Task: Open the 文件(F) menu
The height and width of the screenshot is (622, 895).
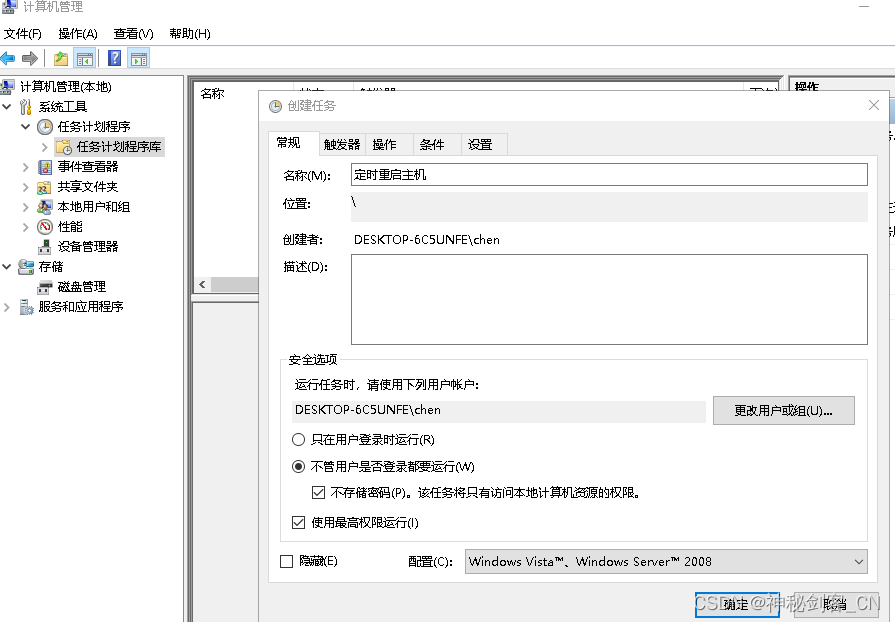Action: point(23,34)
